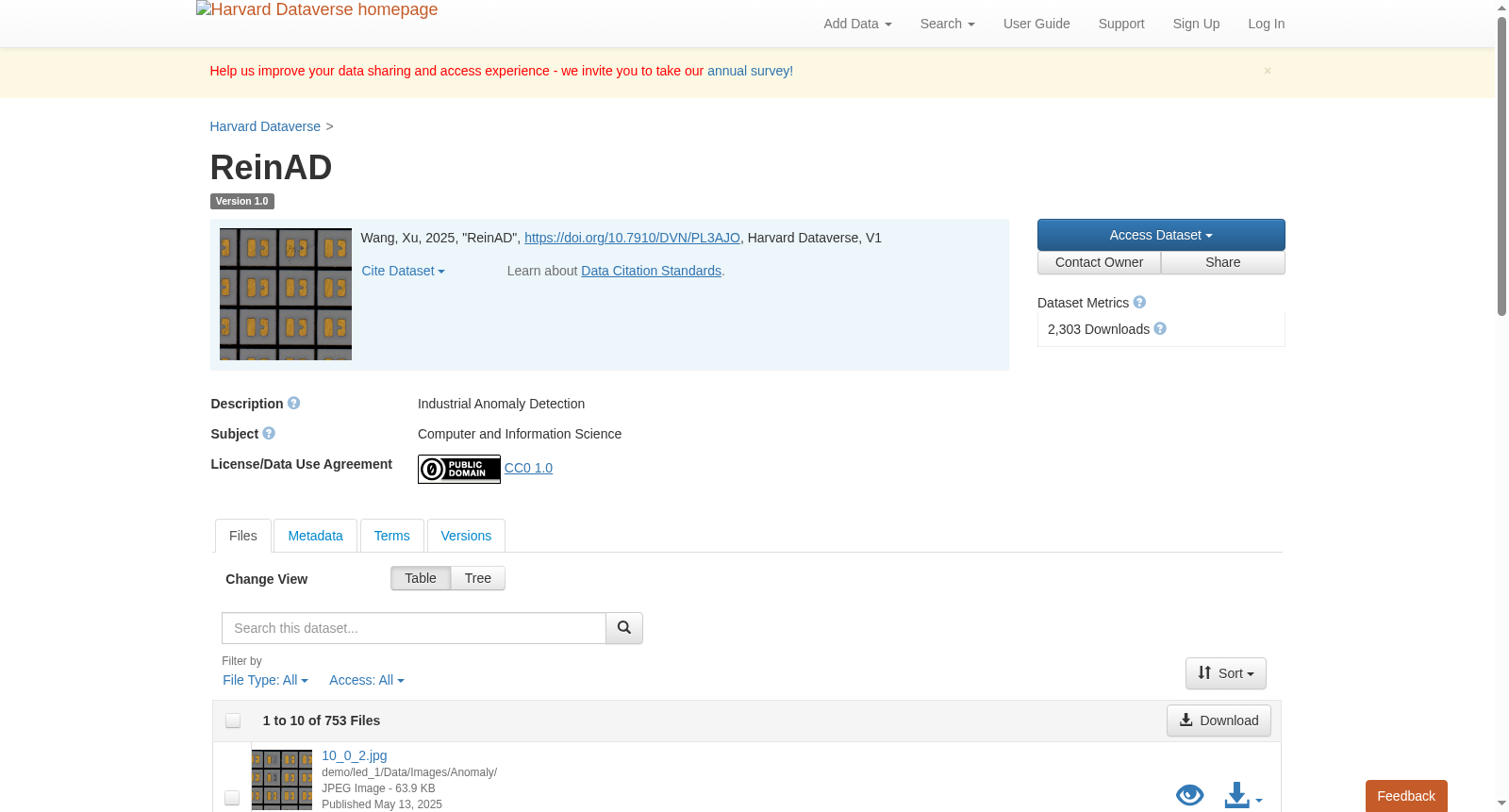Open the Add Data dropdown menu
Screen dimensions: 1509x812
click(857, 24)
